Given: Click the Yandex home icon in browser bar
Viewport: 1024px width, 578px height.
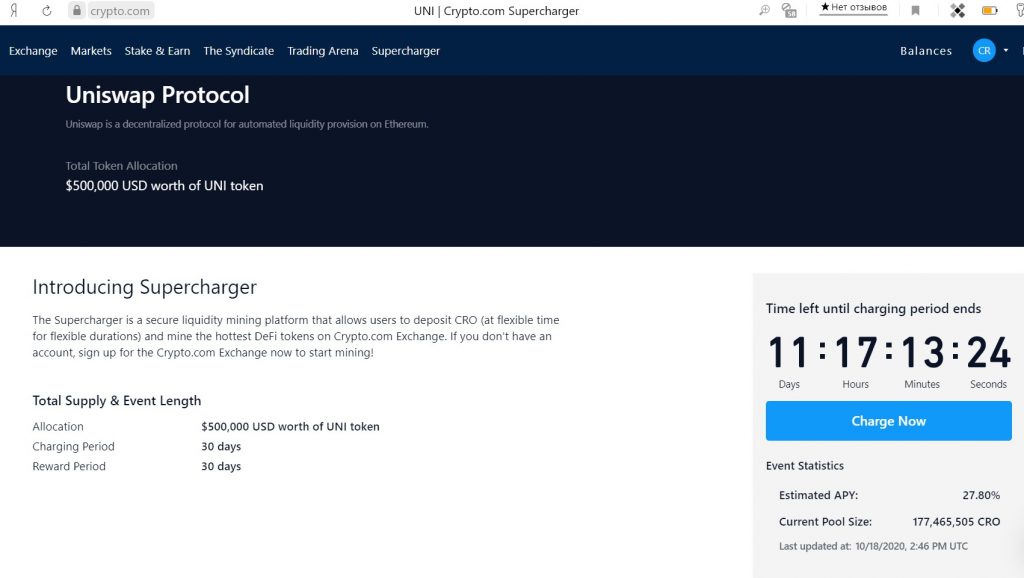Looking at the screenshot, I should click(13, 10).
